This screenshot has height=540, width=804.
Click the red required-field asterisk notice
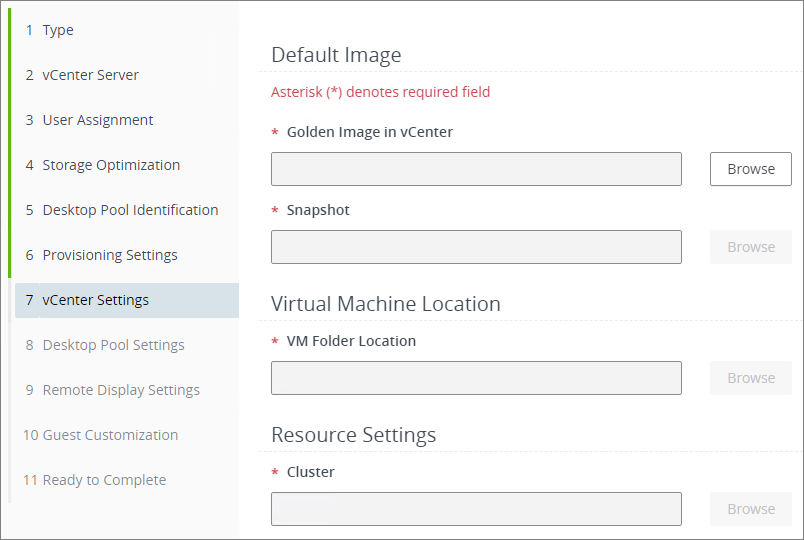click(x=380, y=92)
